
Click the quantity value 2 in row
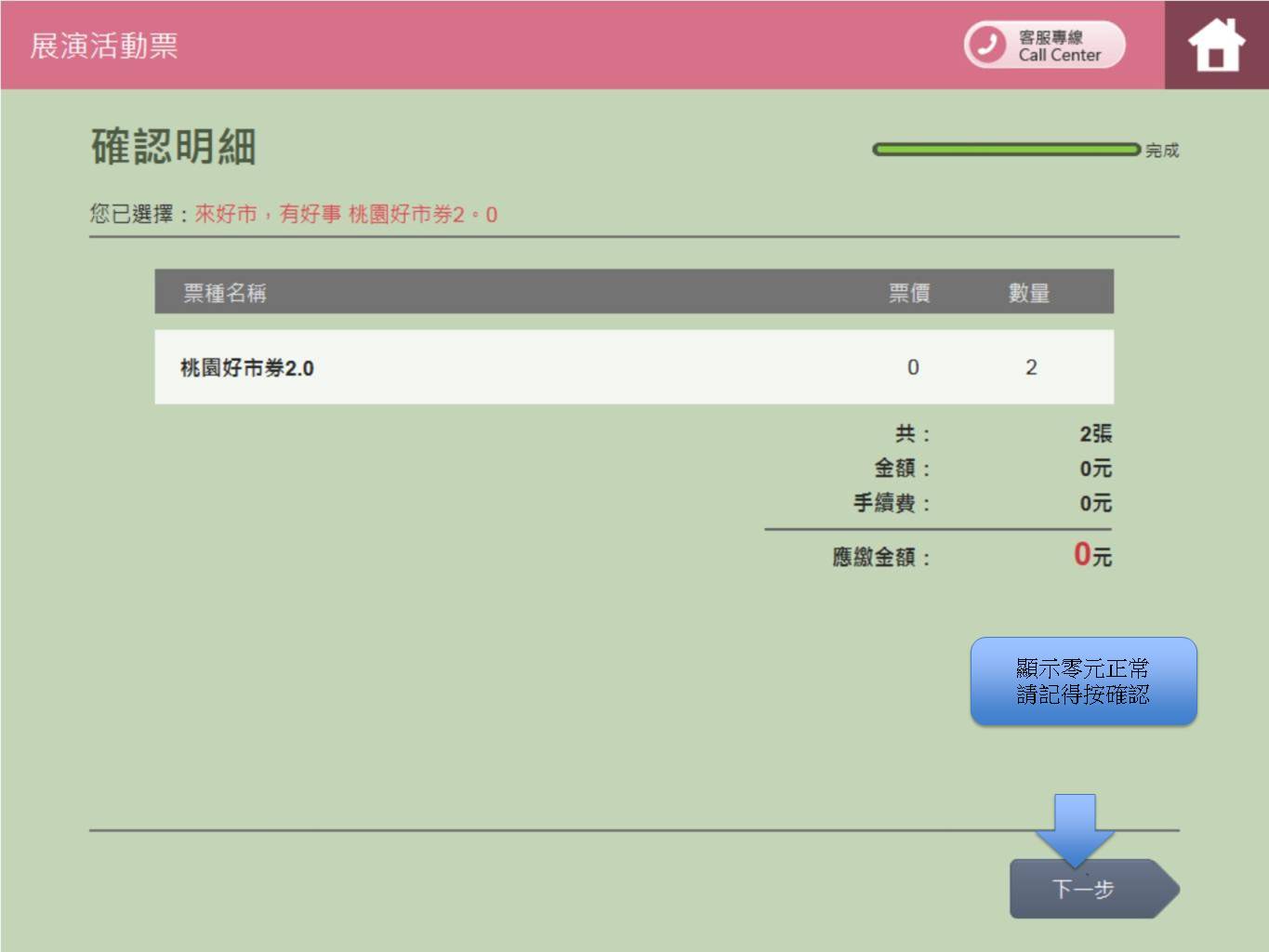1031,367
